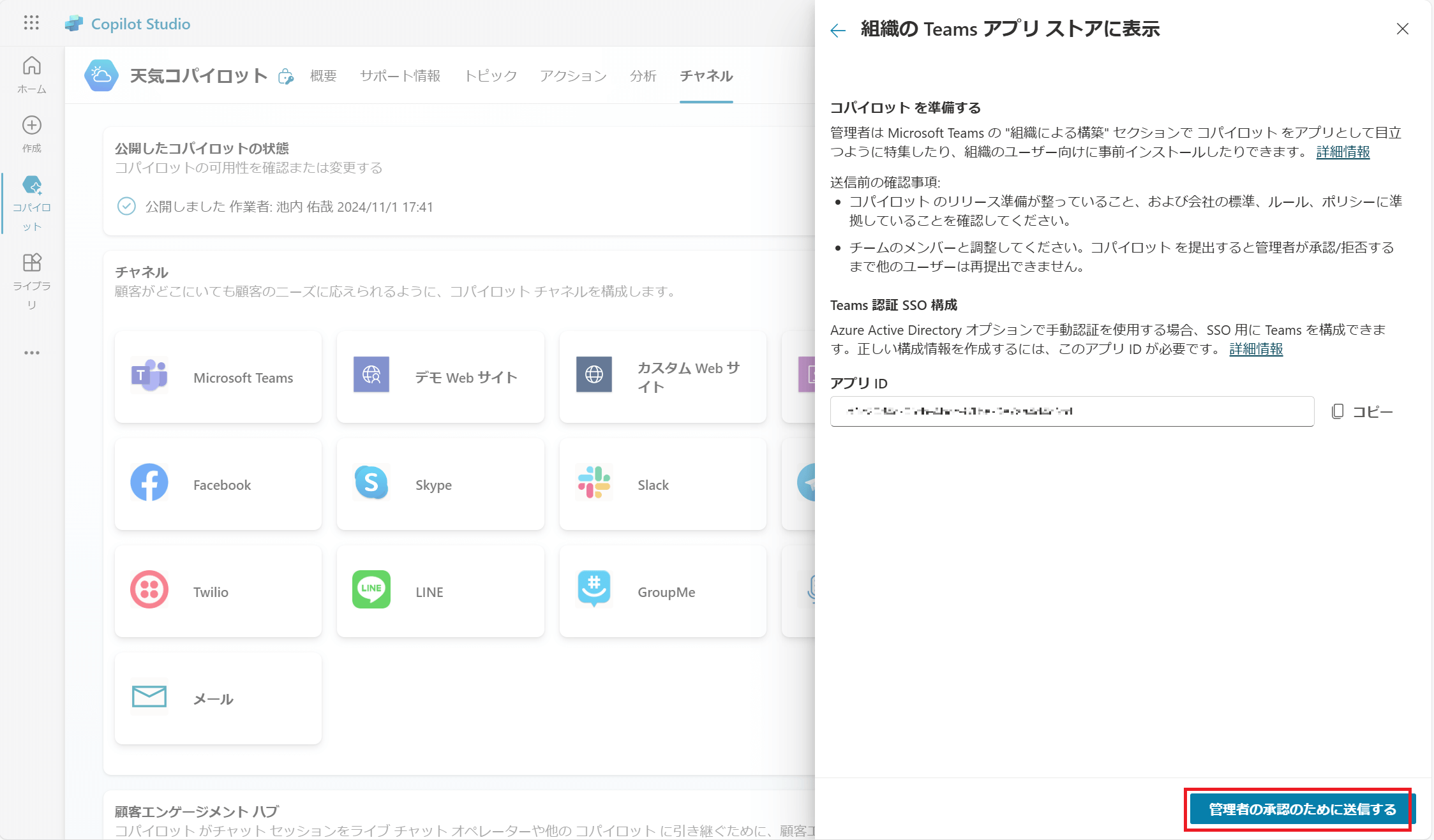Click the 天気コパイロット weather avatar icon

pyautogui.click(x=101, y=75)
